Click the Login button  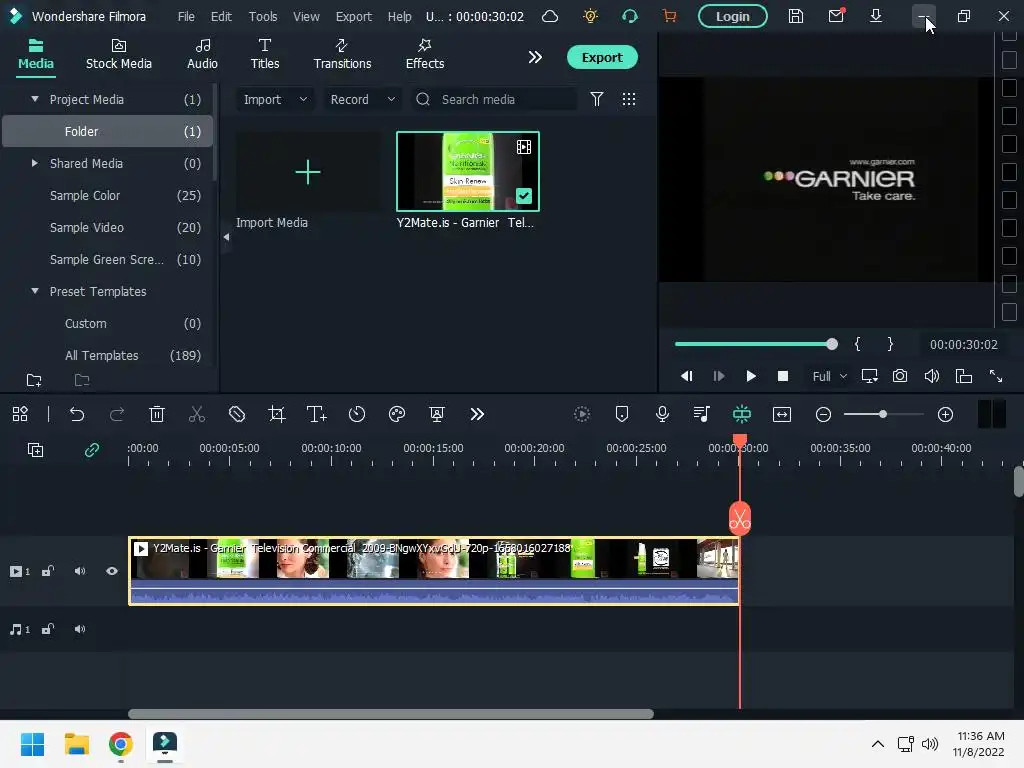pyautogui.click(x=733, y=16)
